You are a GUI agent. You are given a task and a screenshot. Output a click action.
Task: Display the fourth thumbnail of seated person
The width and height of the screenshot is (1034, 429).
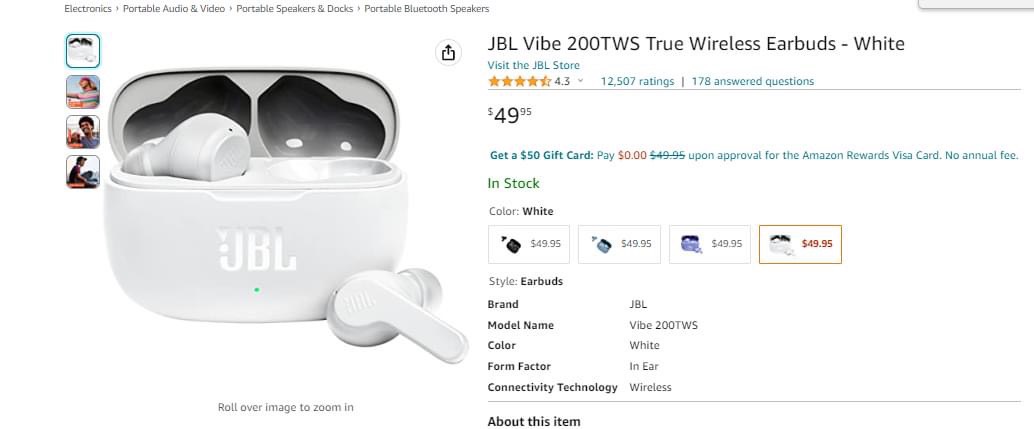coord(83,172)
